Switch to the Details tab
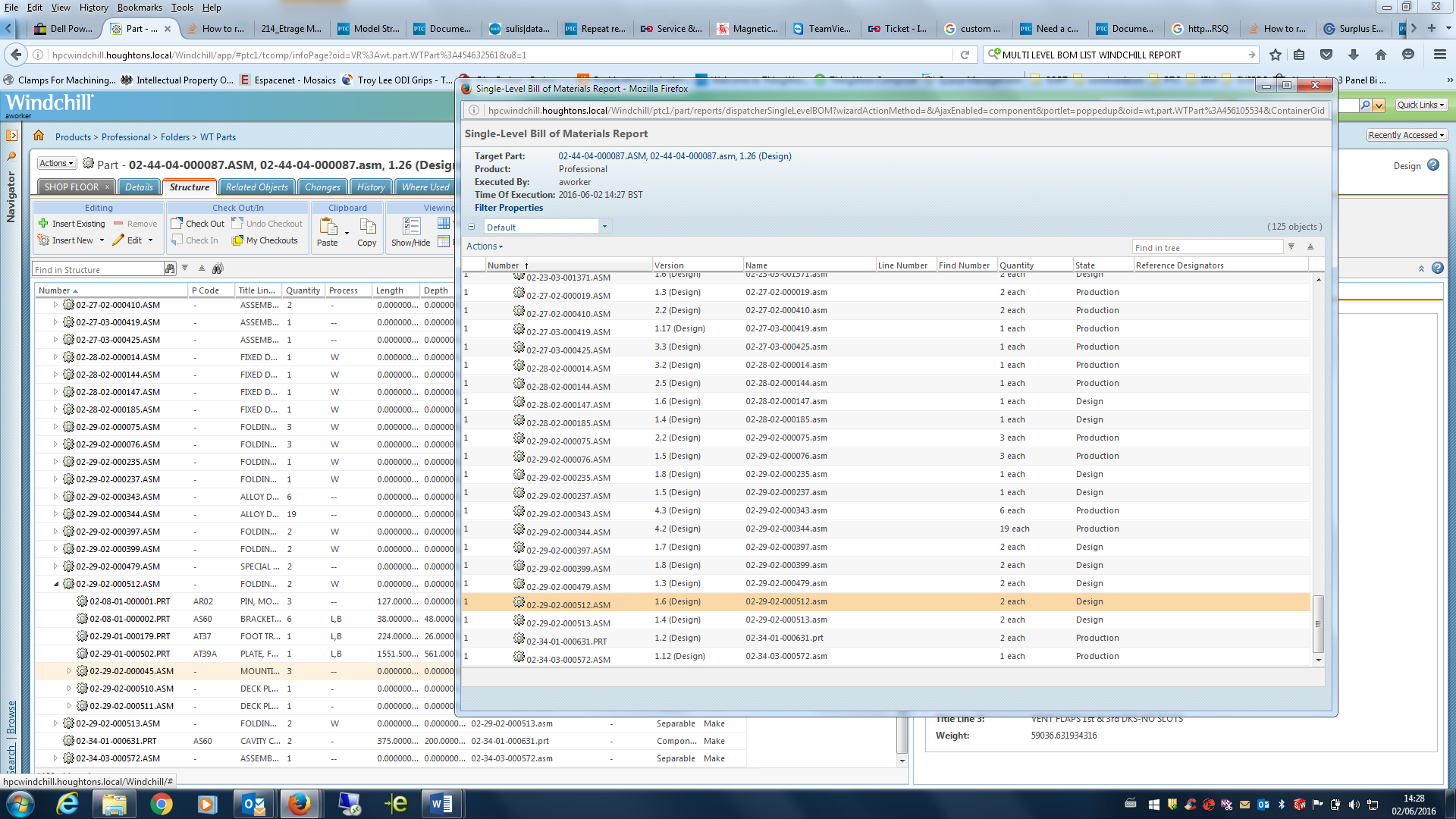The height and width of the screenshot is (819, 1456). coord(139,187)
